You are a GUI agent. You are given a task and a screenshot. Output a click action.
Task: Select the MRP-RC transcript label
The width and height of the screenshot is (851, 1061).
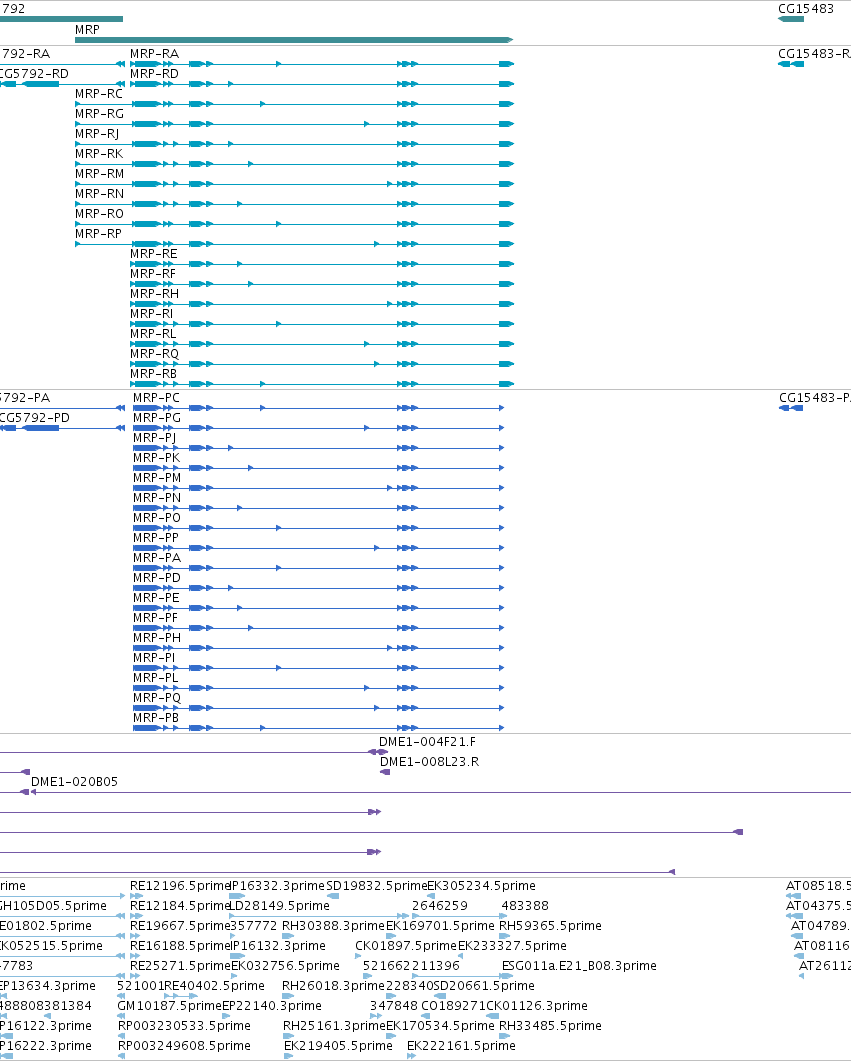pyautogui.click(x=99, y=93)
